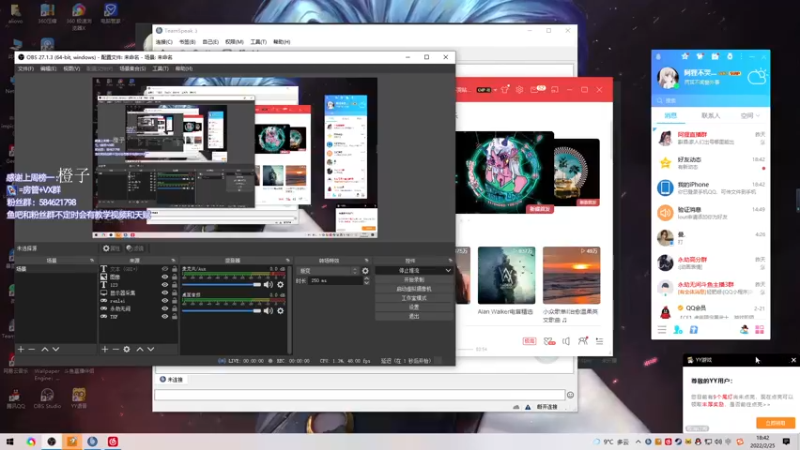Expand the stop streaming button dropdown arrow
The image size is (800, 450).
tap(448, 271)
